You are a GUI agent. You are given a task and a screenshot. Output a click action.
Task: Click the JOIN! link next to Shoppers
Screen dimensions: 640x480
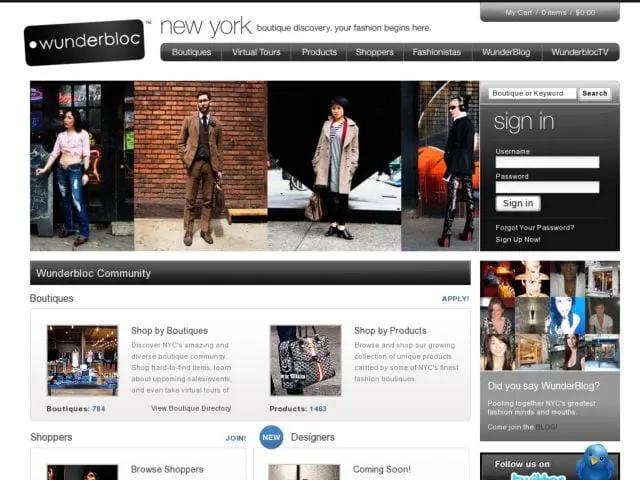pos(236,438)
